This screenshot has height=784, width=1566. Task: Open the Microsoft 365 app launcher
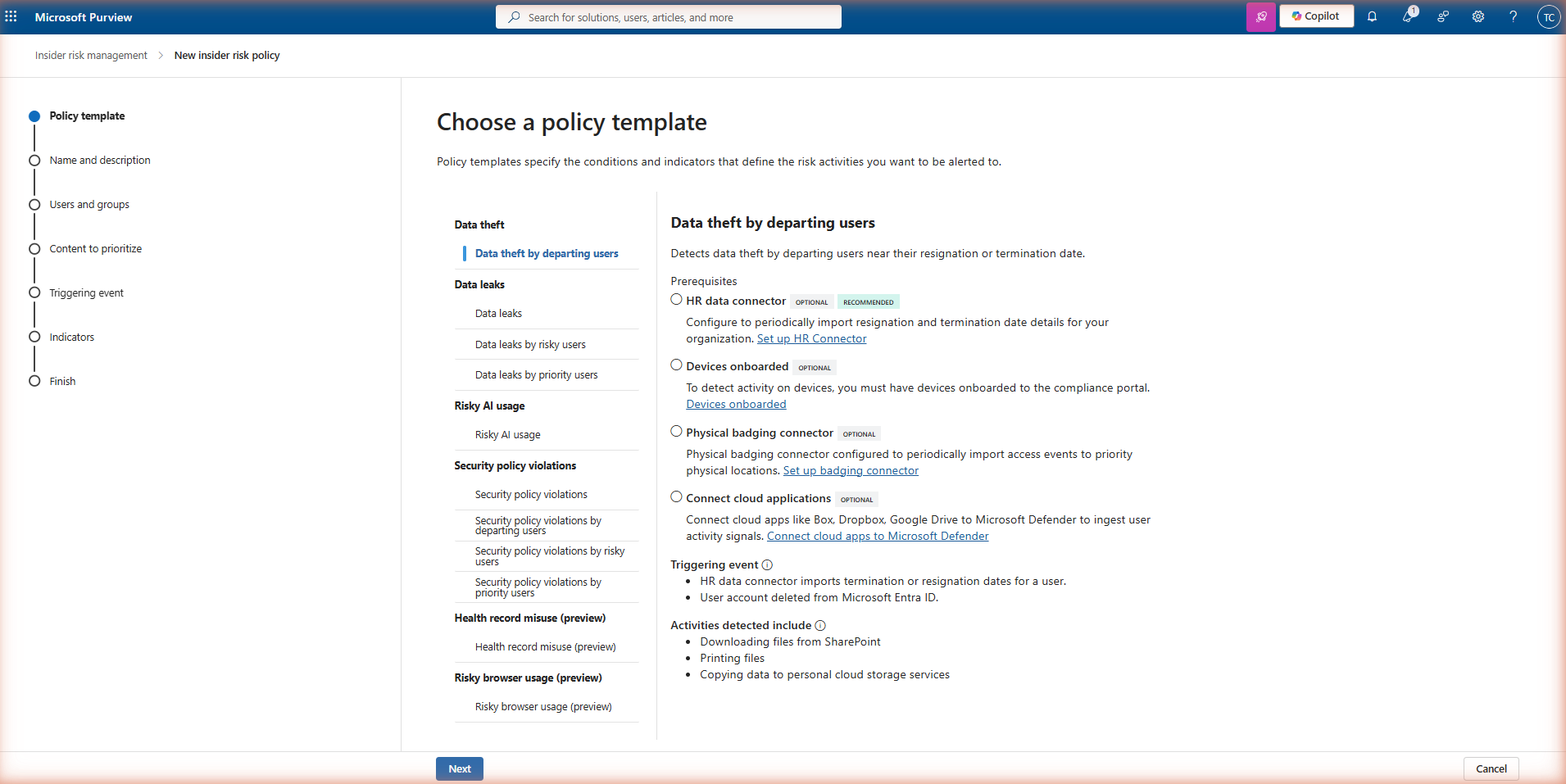11,16
